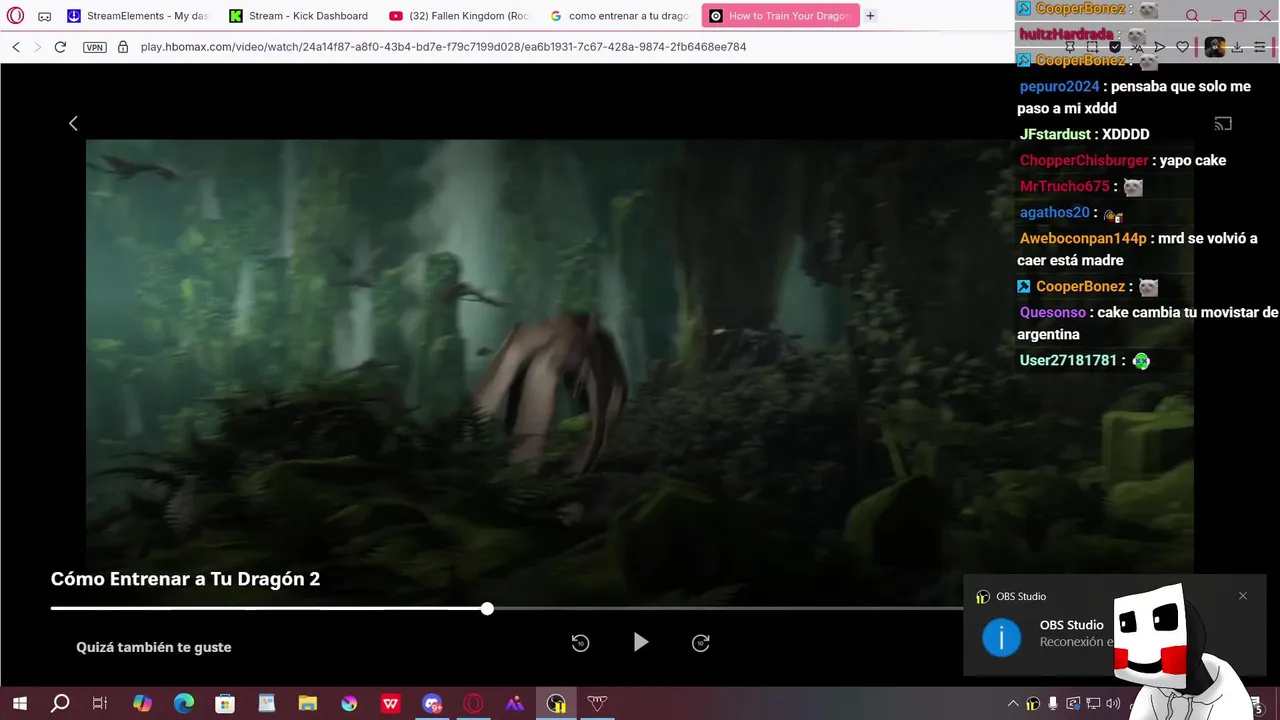1280x720 pixels.
Task: Switch to OBS Studio in the taskbar
Action: pyautogui.click(x=556, y=704)
